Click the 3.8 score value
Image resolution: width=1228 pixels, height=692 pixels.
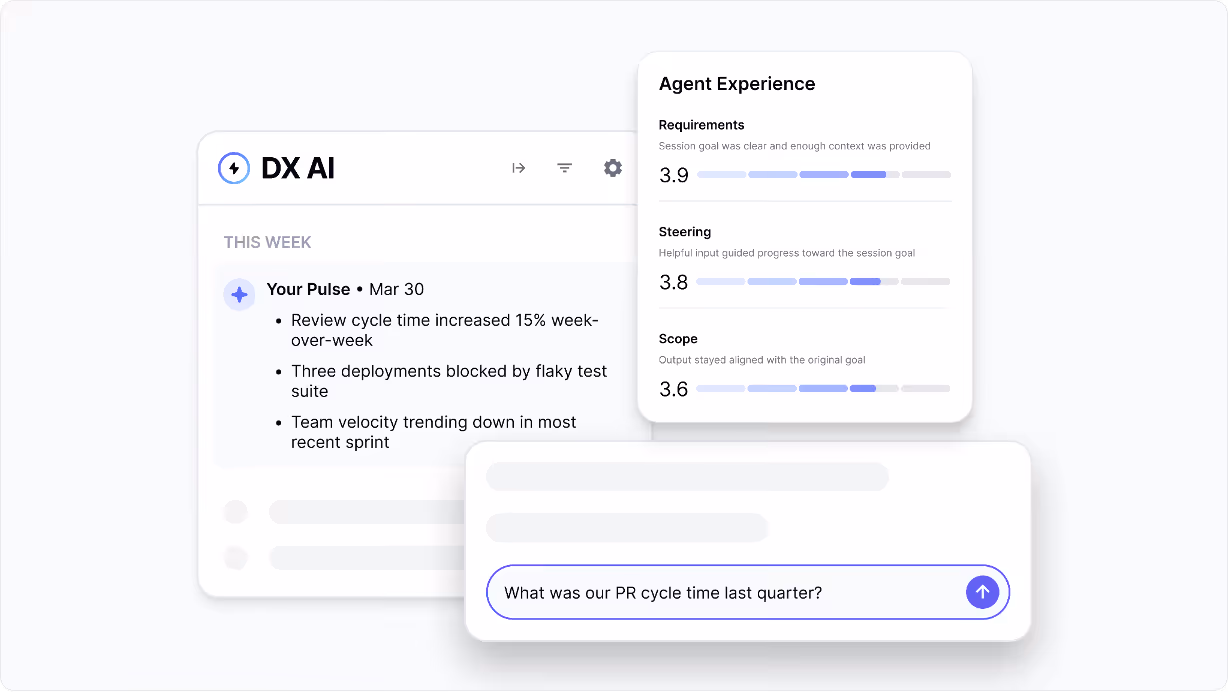[x=674, y=282]
